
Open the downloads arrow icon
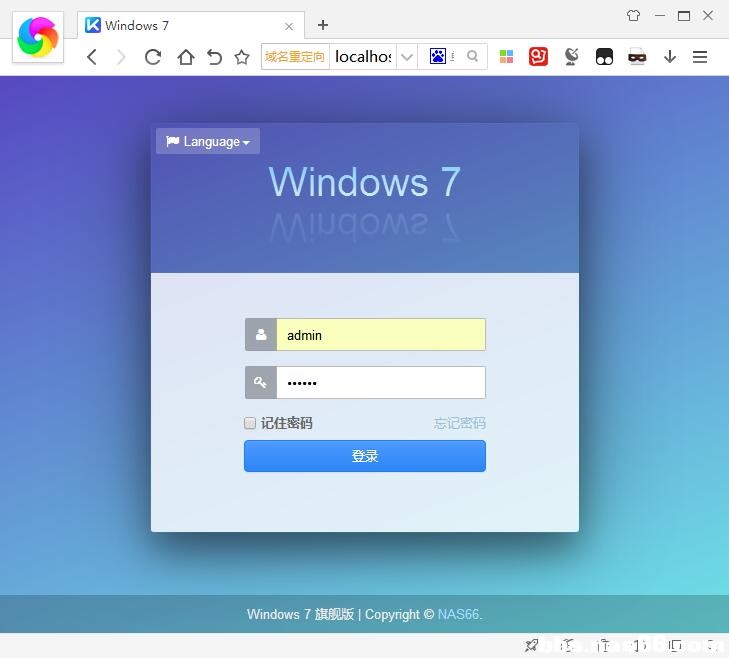coord(669,57)
